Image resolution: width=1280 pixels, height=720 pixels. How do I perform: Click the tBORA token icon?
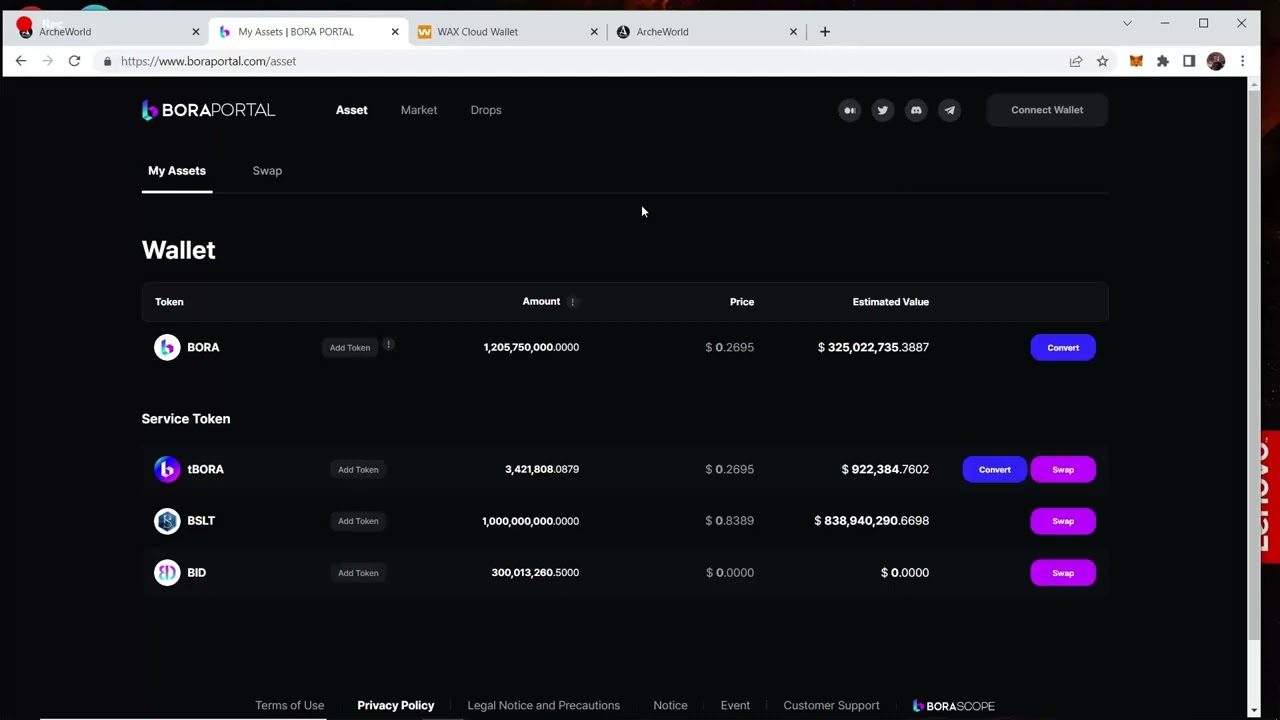(x=167, y=469)
